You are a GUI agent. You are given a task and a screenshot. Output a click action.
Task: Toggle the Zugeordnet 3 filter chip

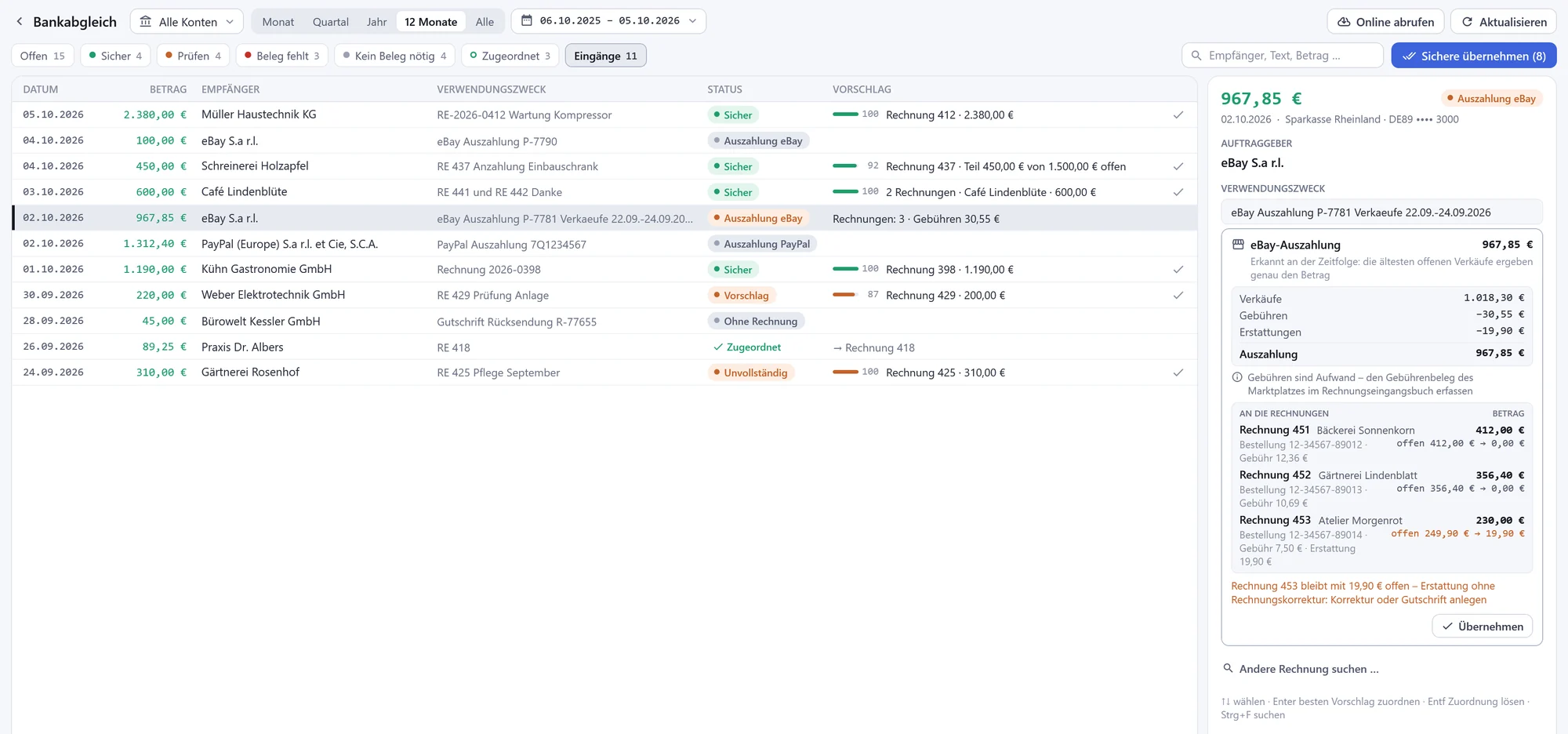[510, 56]
